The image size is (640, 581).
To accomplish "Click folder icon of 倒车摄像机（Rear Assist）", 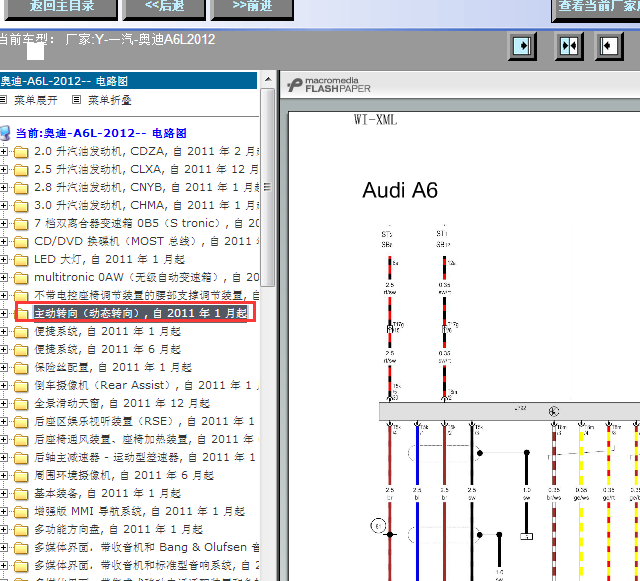I will pyautogui.click(x=21, y=385).
